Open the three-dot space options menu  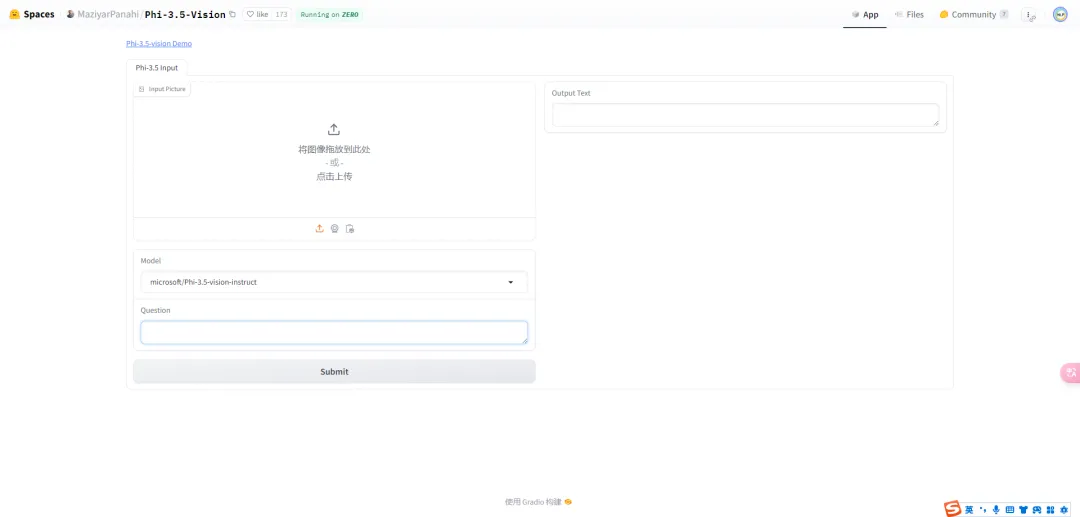[1030, 14]
